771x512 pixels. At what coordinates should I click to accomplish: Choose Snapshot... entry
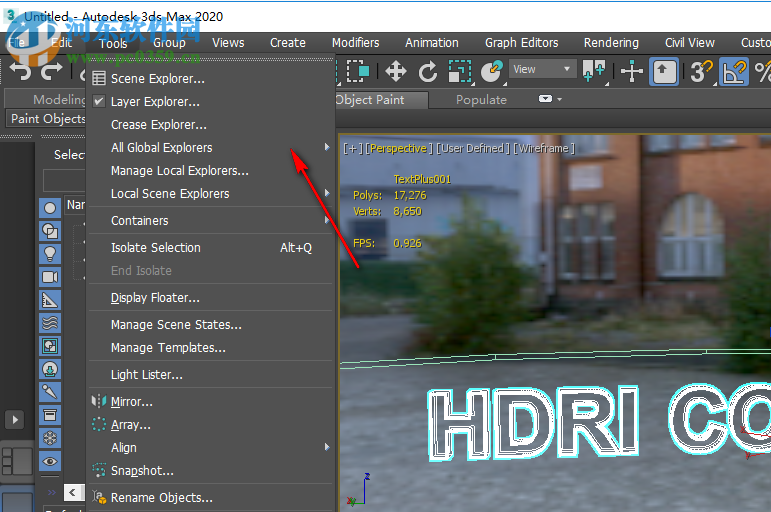coord(210,471)
